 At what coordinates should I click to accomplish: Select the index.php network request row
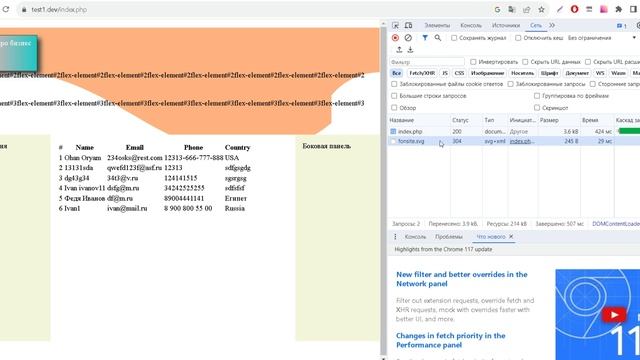513,131
